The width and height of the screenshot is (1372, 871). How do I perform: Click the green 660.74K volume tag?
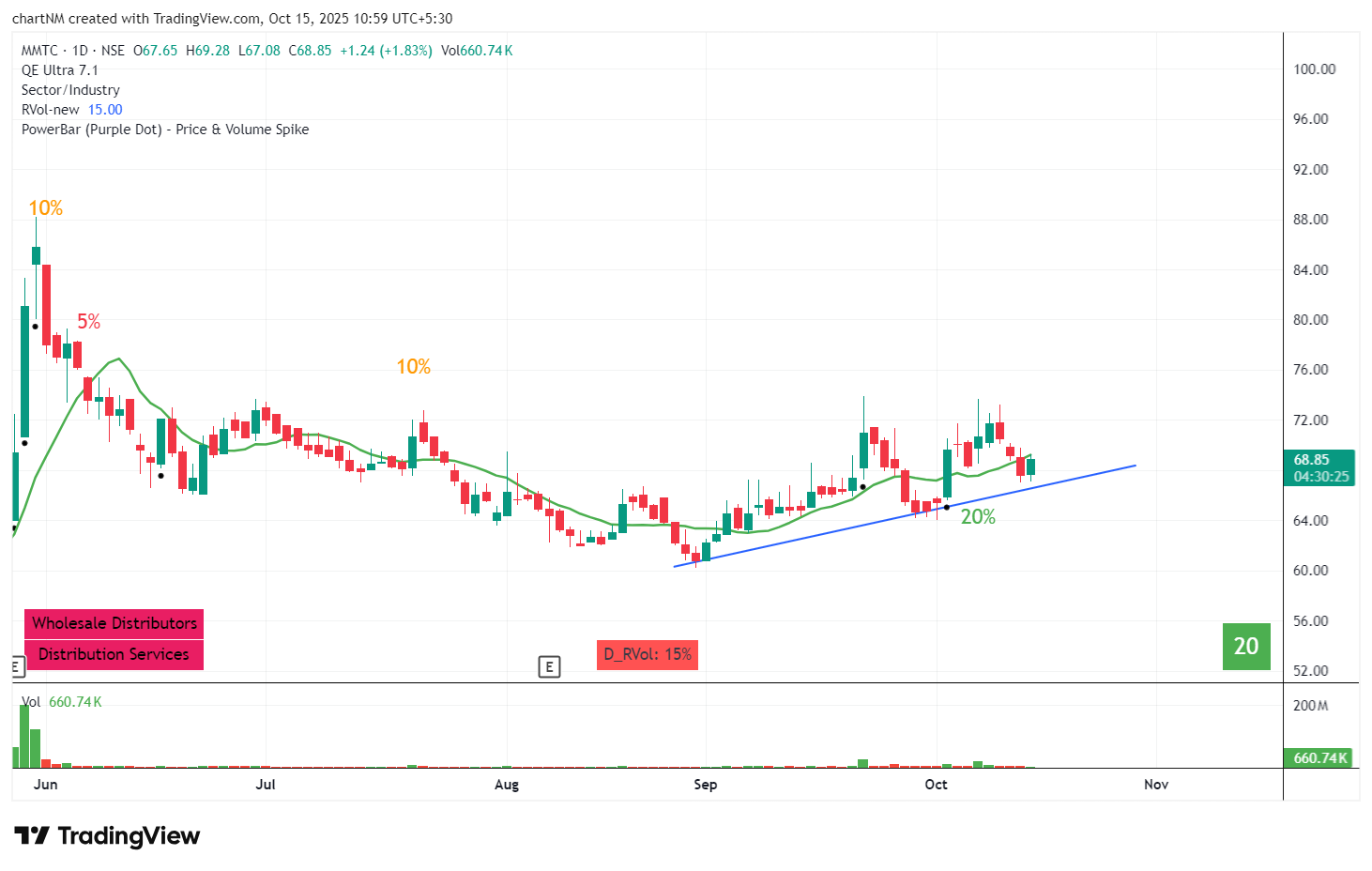coord(1318,756)
